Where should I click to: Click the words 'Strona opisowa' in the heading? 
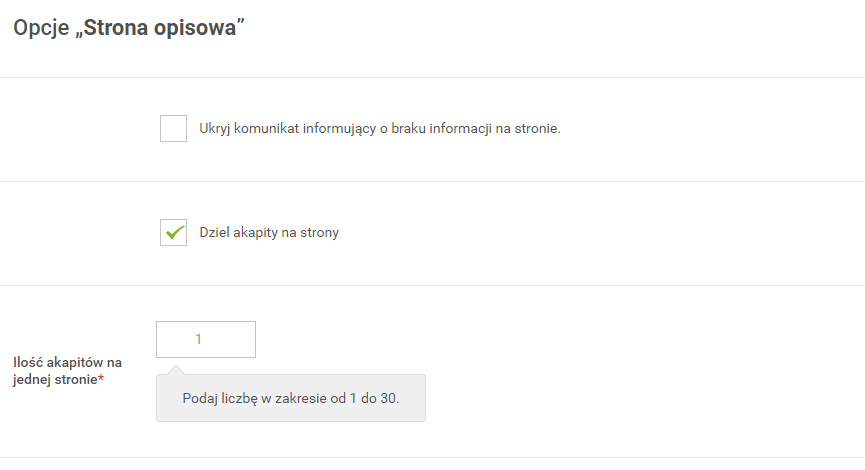160,28
